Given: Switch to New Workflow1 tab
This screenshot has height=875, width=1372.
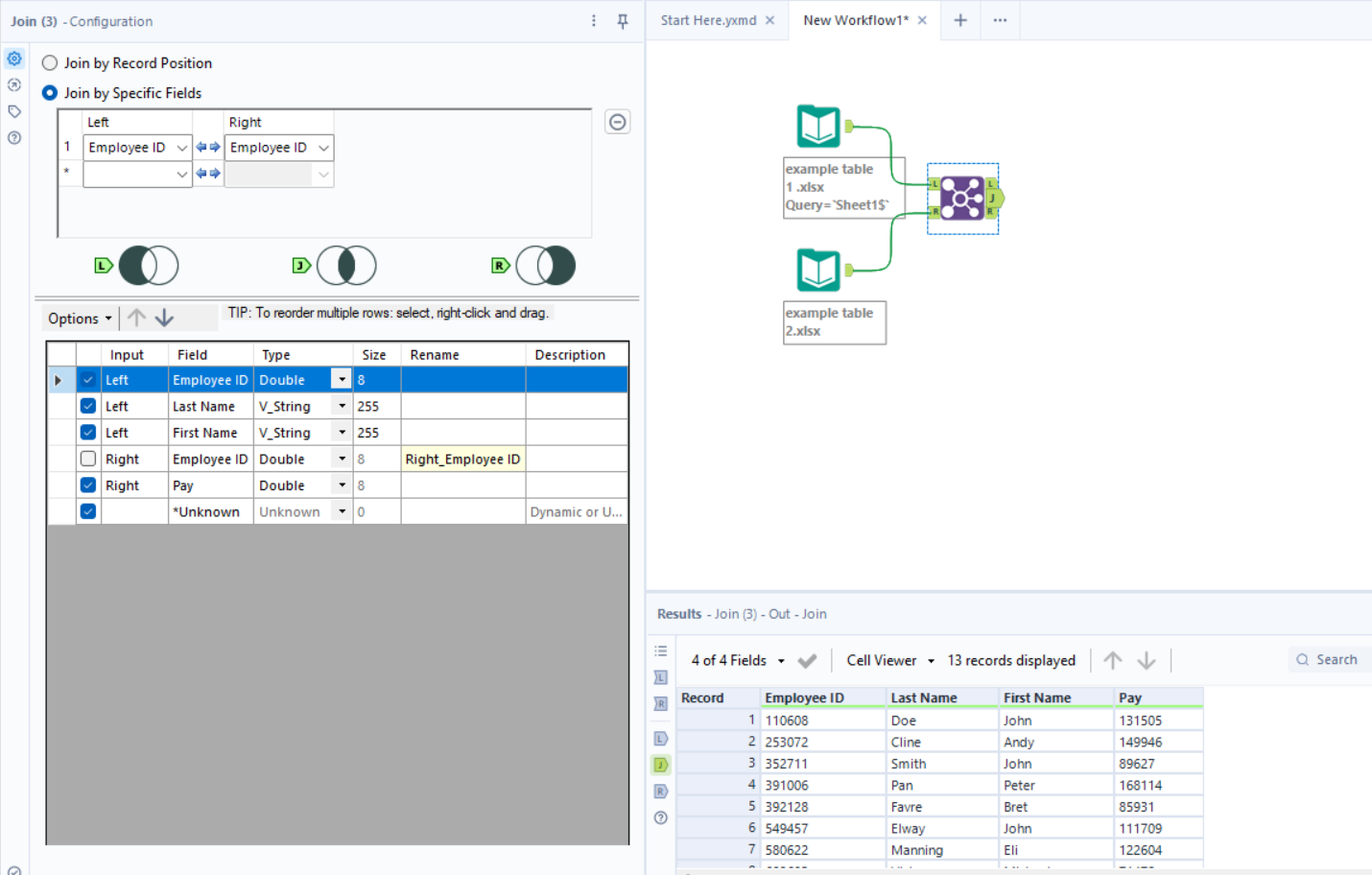Looking at the screenshot, I should 855,20.
